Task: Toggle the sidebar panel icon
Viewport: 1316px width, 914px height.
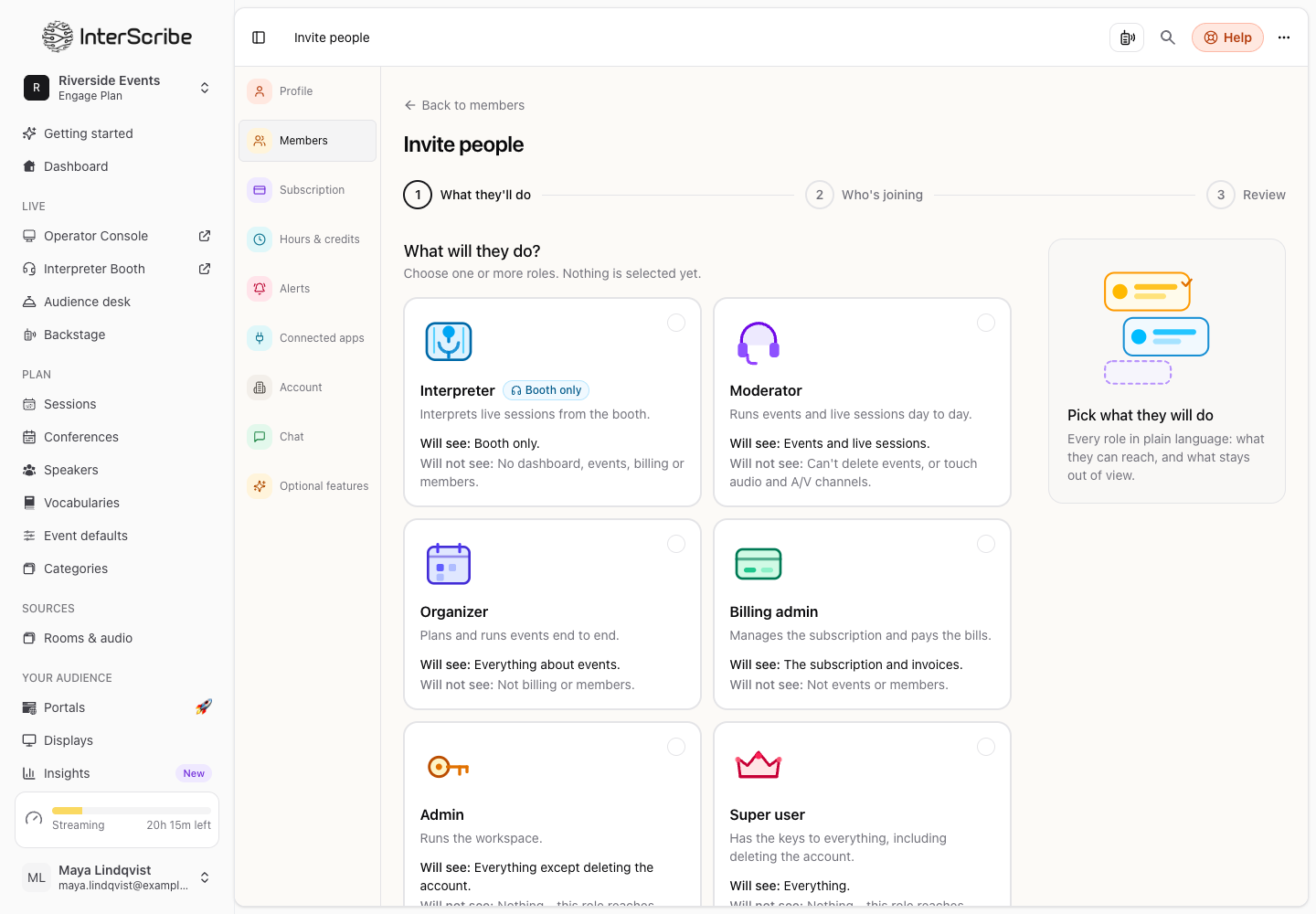Action: 259,37
